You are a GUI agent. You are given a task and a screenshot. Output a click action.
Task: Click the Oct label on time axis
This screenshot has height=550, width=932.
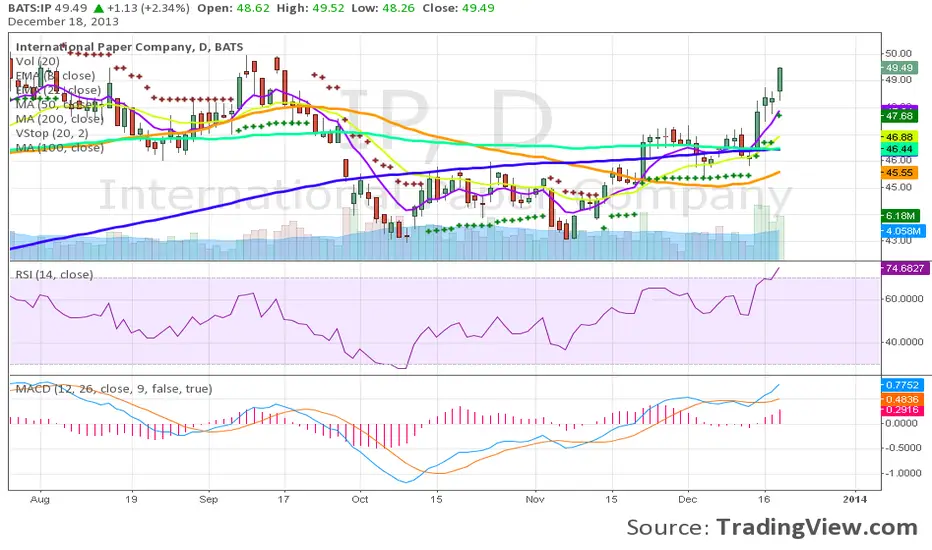(360, 499)
